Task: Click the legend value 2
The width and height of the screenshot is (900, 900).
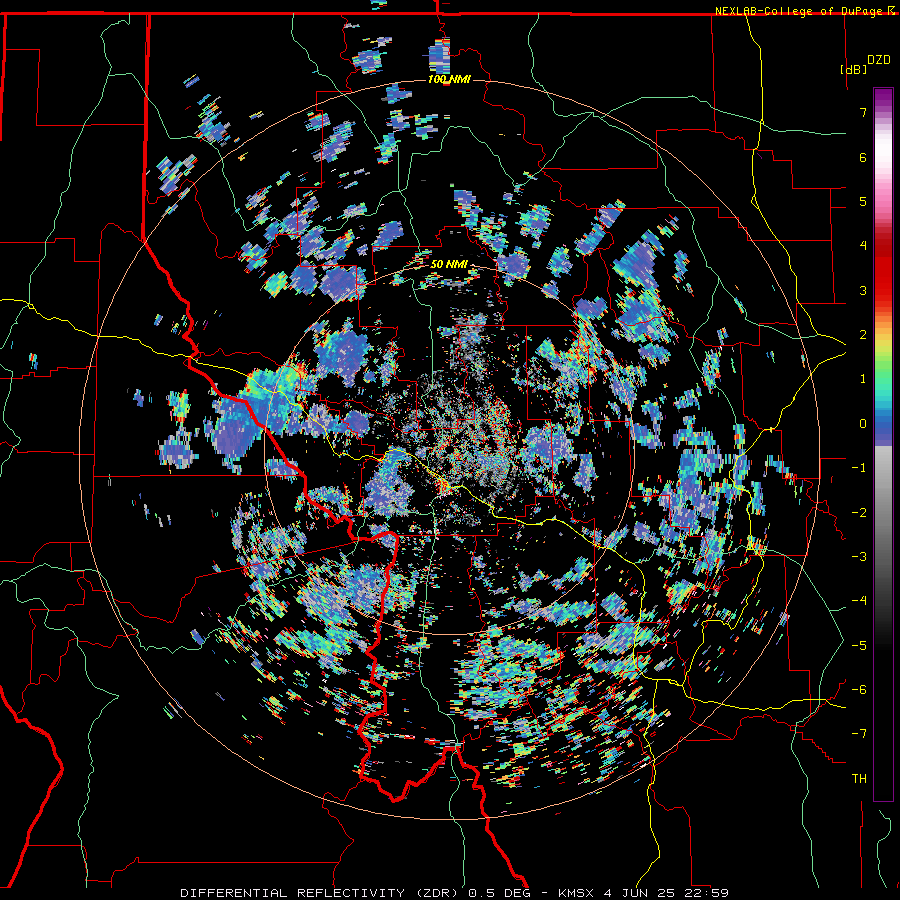Action: click(x=863, y=335)
